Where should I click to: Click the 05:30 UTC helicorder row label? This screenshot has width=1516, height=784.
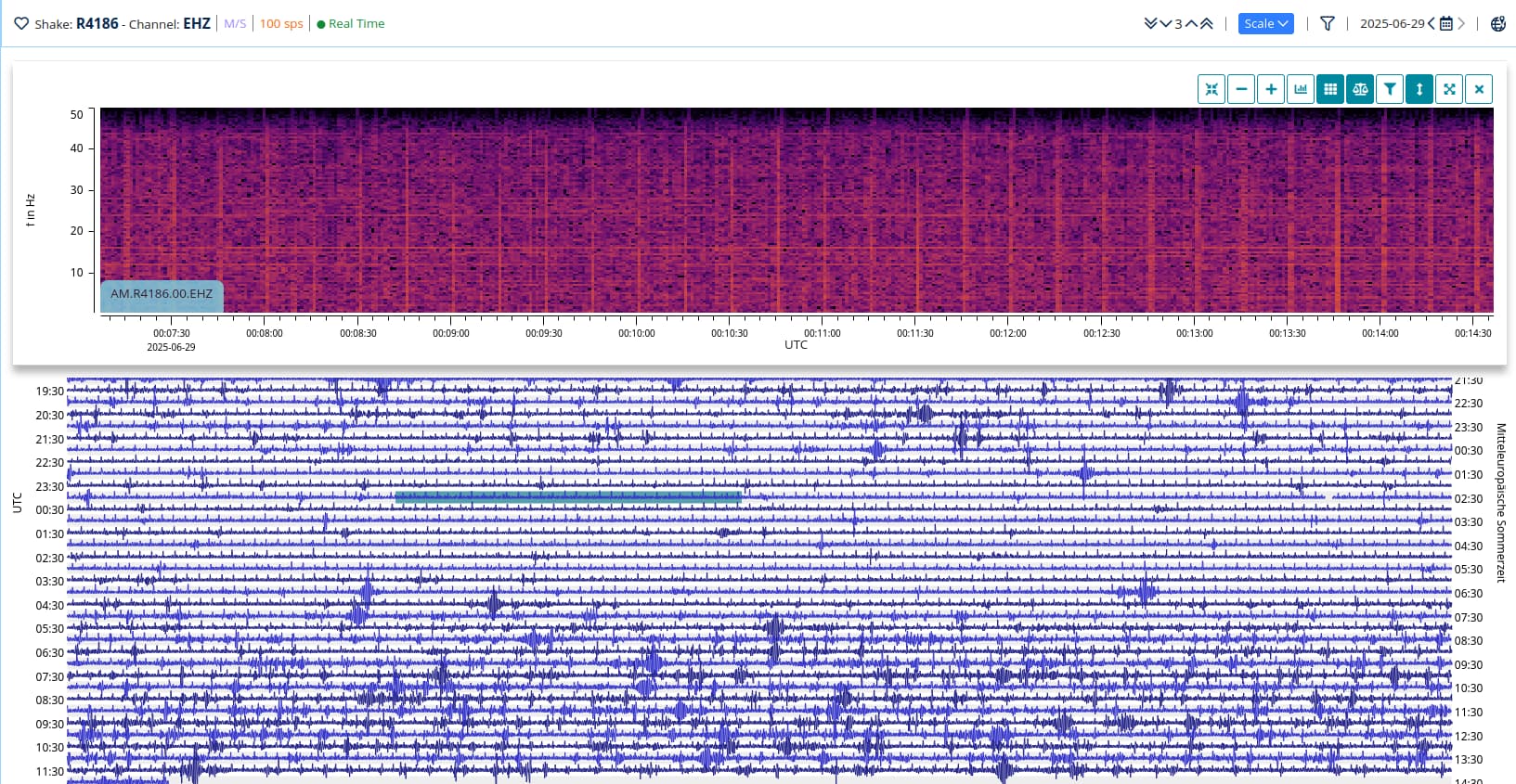(50, 629)
